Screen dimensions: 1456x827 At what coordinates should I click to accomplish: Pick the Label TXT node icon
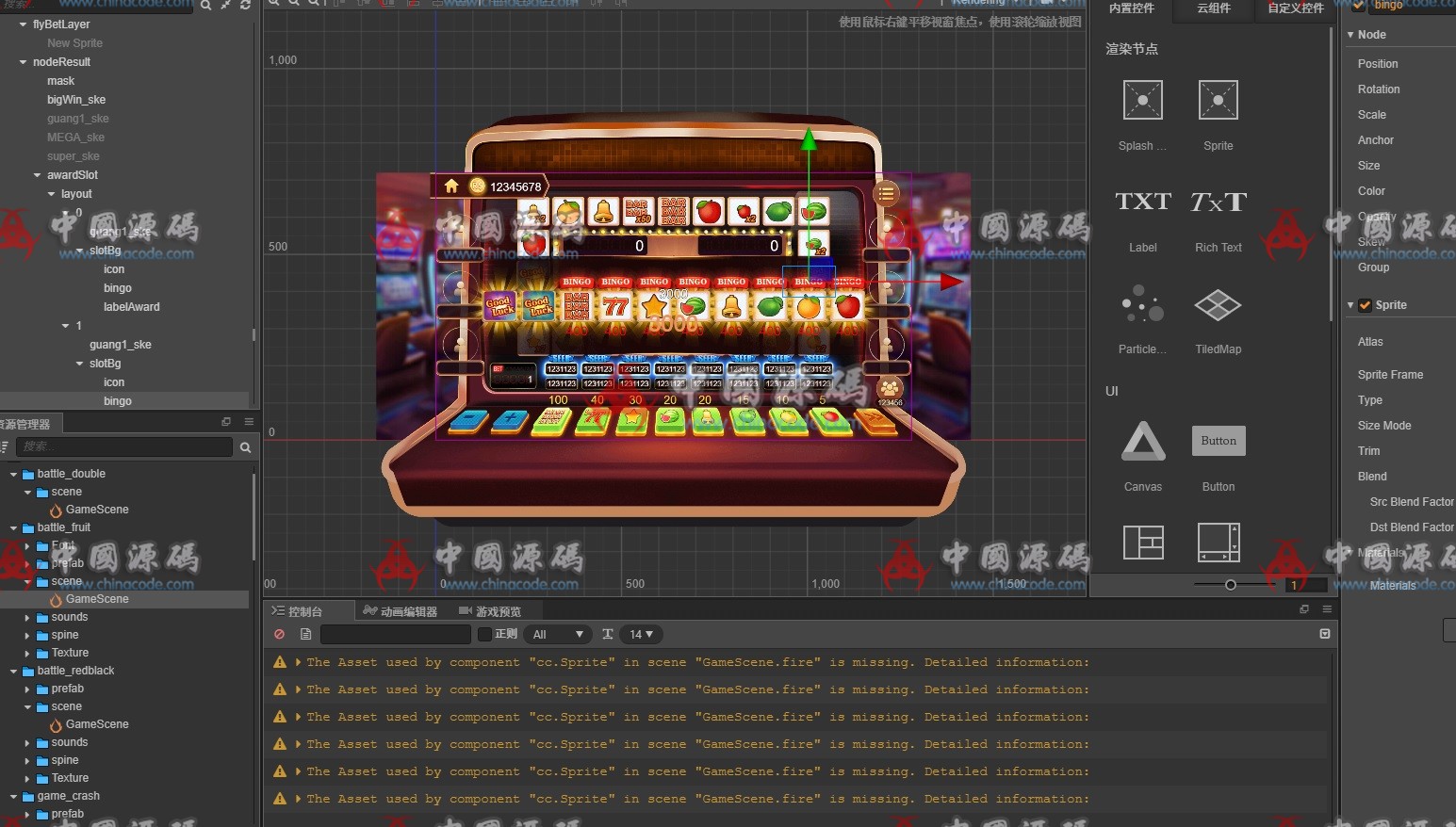pyautogui.click(x=1142, y=203)
